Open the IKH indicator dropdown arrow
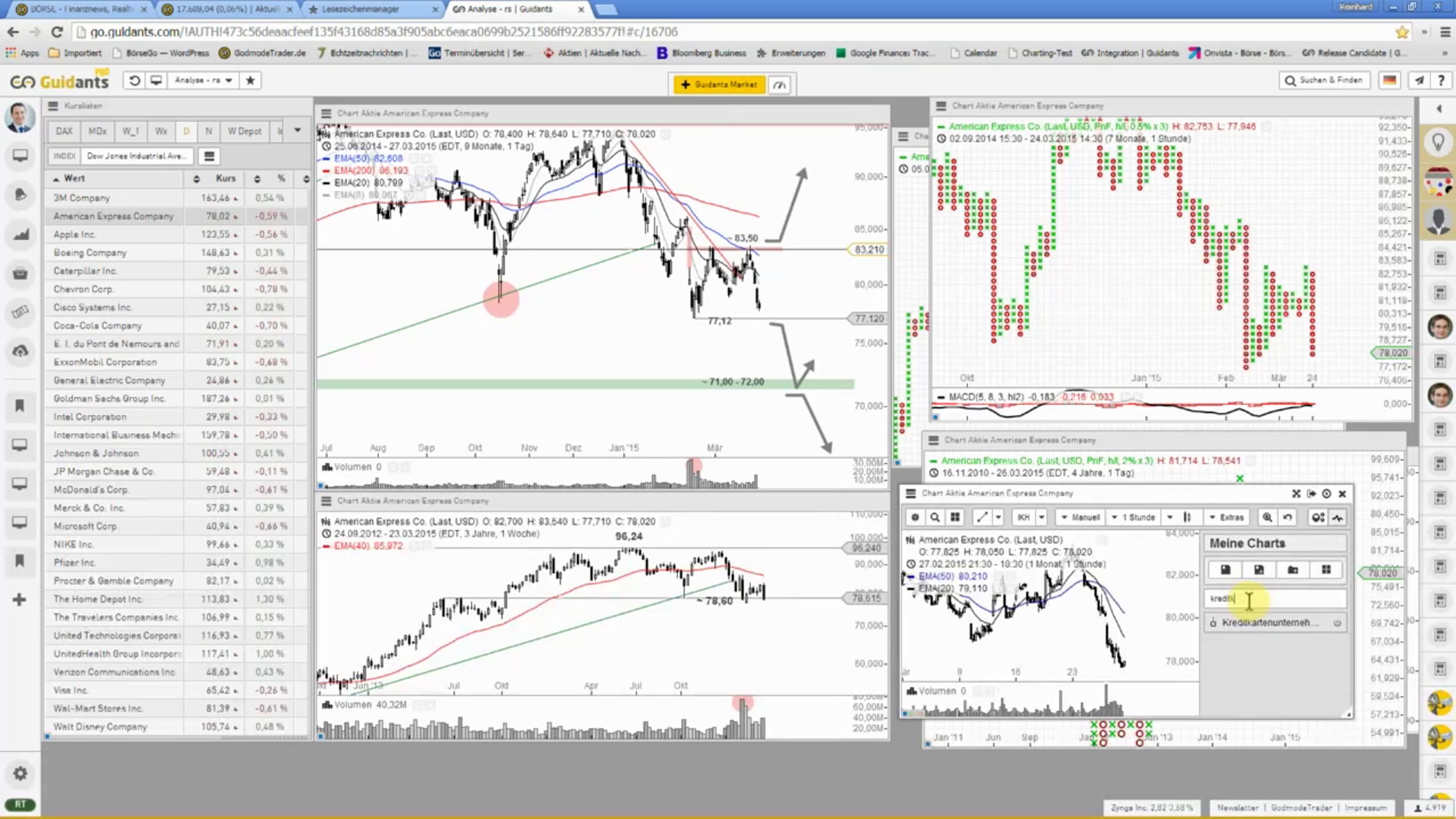Image resolution: width=1456 pixels, height=819 pixels. point(1041,517)
